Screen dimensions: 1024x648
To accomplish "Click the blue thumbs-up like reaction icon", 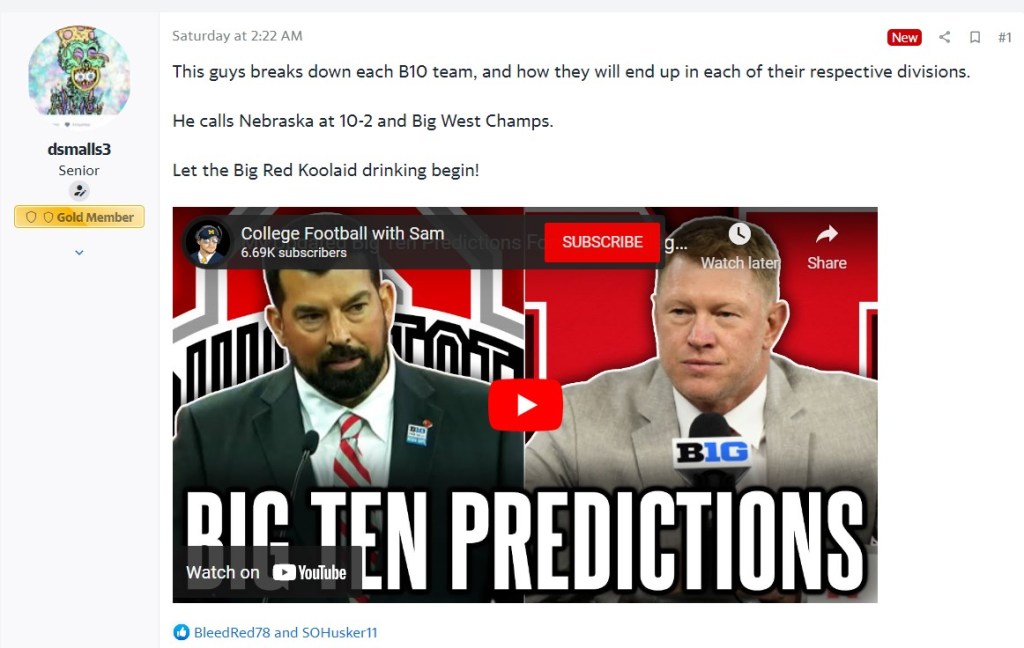I will [181, 632].
